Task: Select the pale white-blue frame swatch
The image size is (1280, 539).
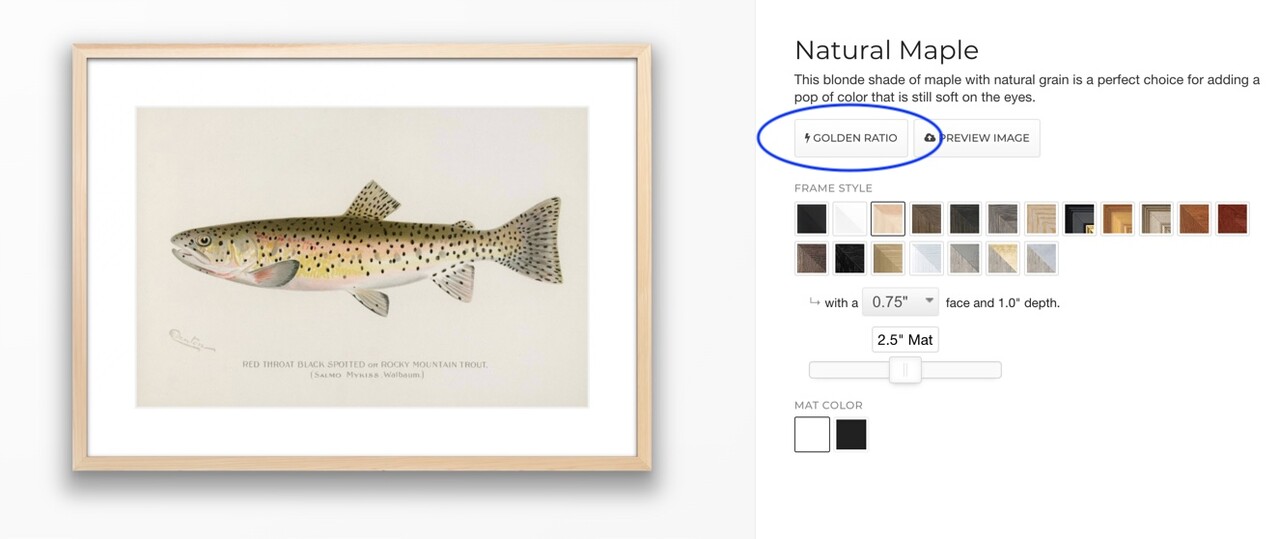Action: coord(926,259)
